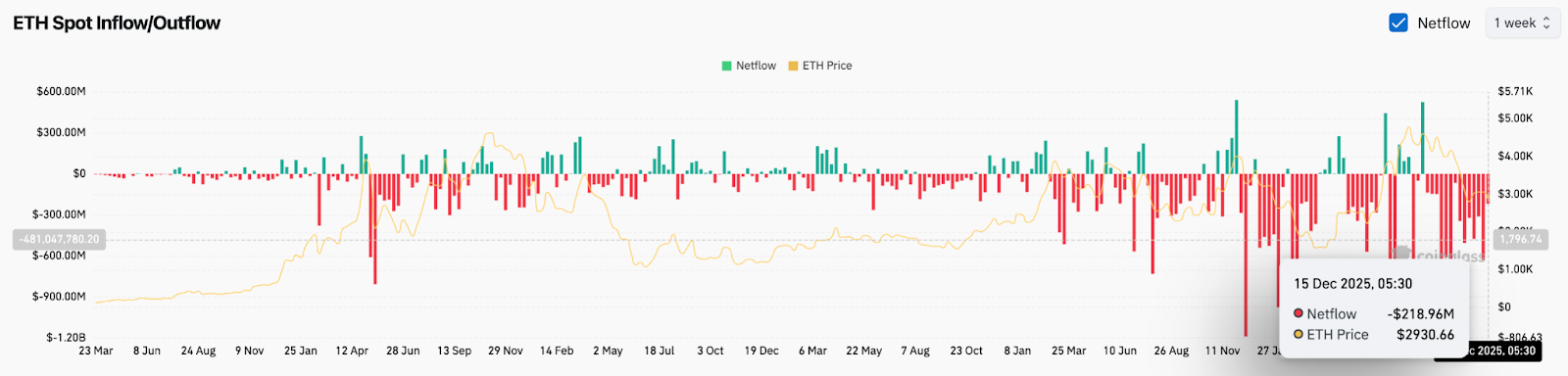Click the tooltip date 15 Dec 2025, 05:30

(1352, 284)
